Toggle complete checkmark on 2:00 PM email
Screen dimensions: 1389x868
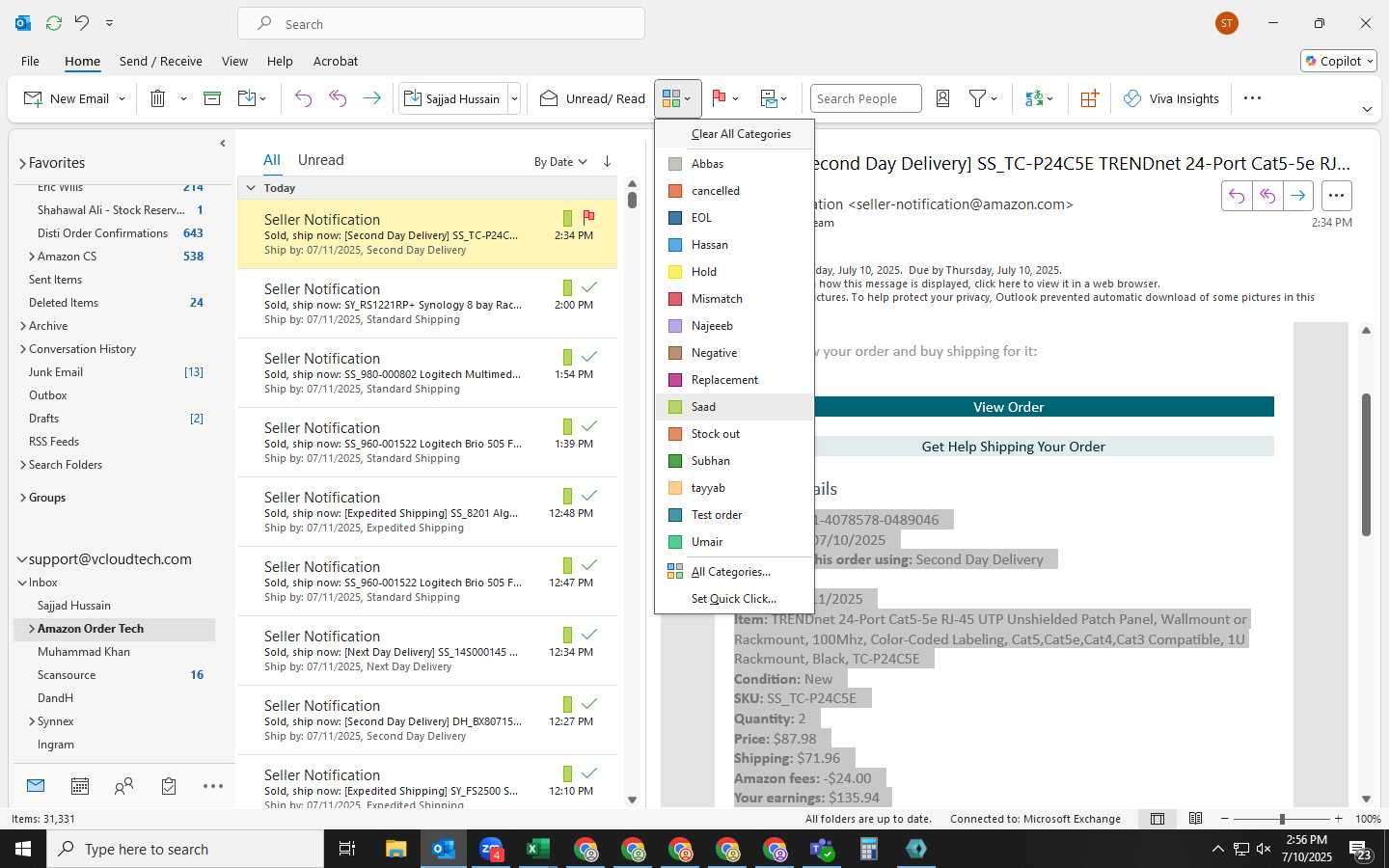(589, 287)
